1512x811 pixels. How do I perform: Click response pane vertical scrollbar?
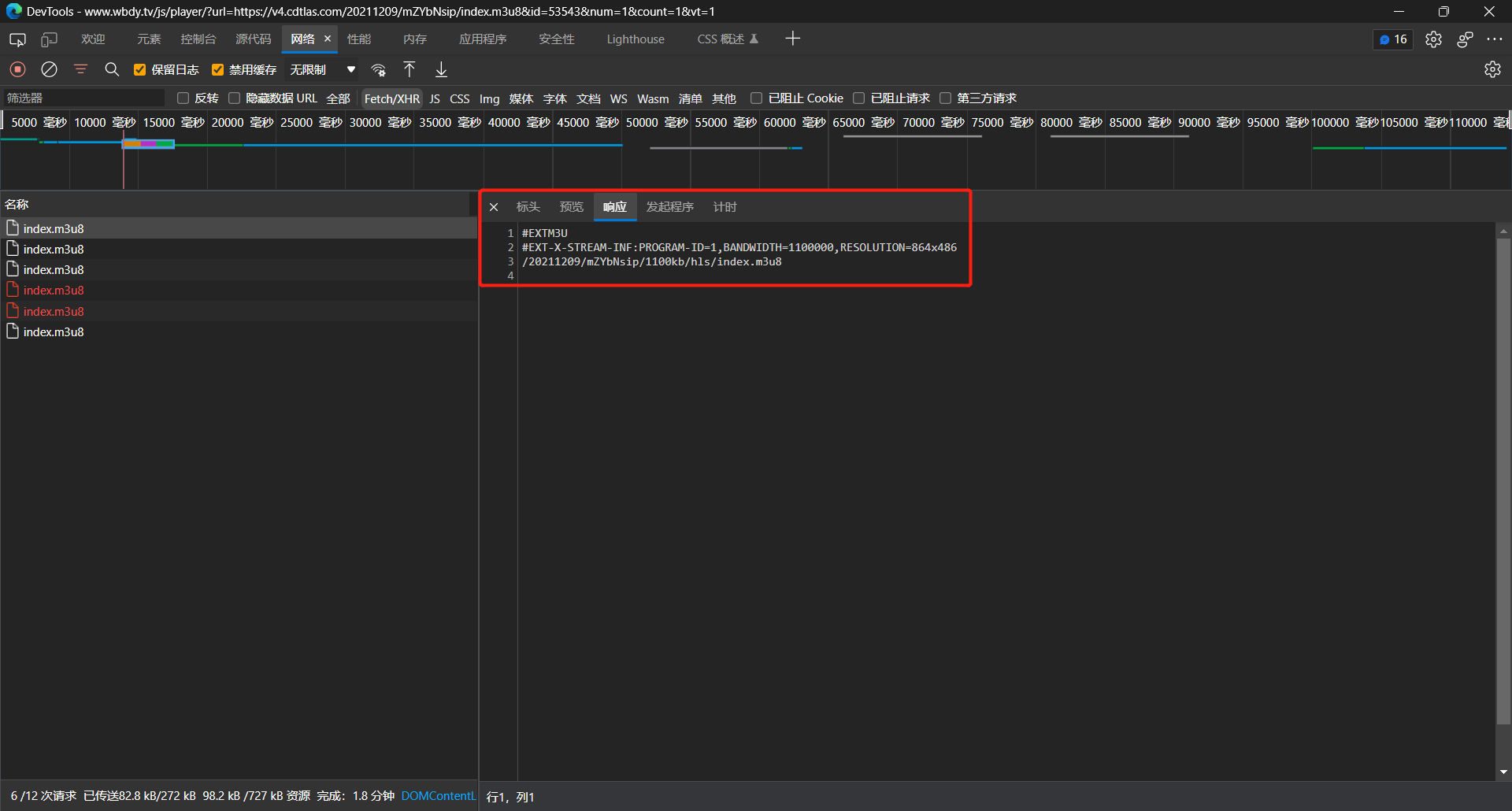click(1503, 481)
